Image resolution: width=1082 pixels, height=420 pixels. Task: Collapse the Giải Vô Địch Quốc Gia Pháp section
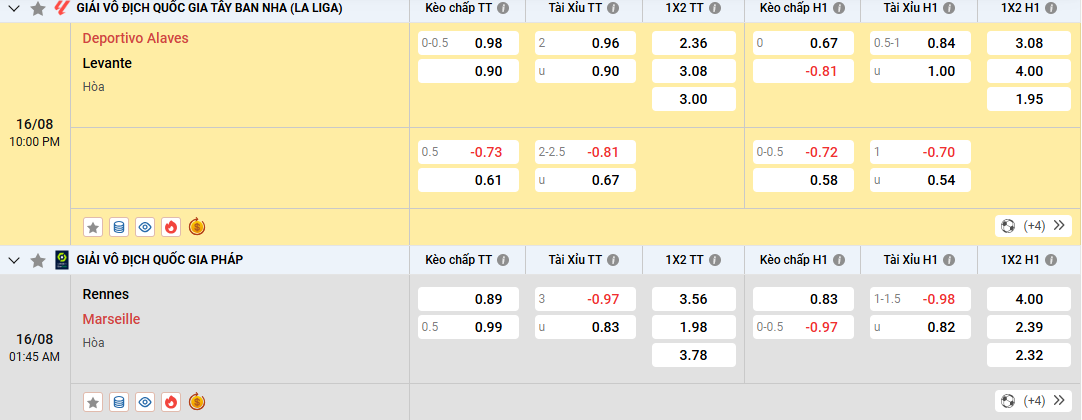[x=14, y=260]
